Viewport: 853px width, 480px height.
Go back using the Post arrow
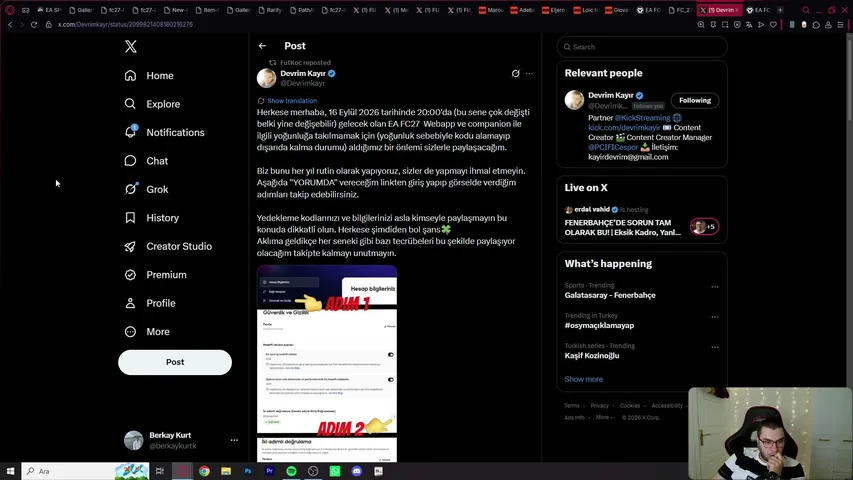[x=262, y=46]
